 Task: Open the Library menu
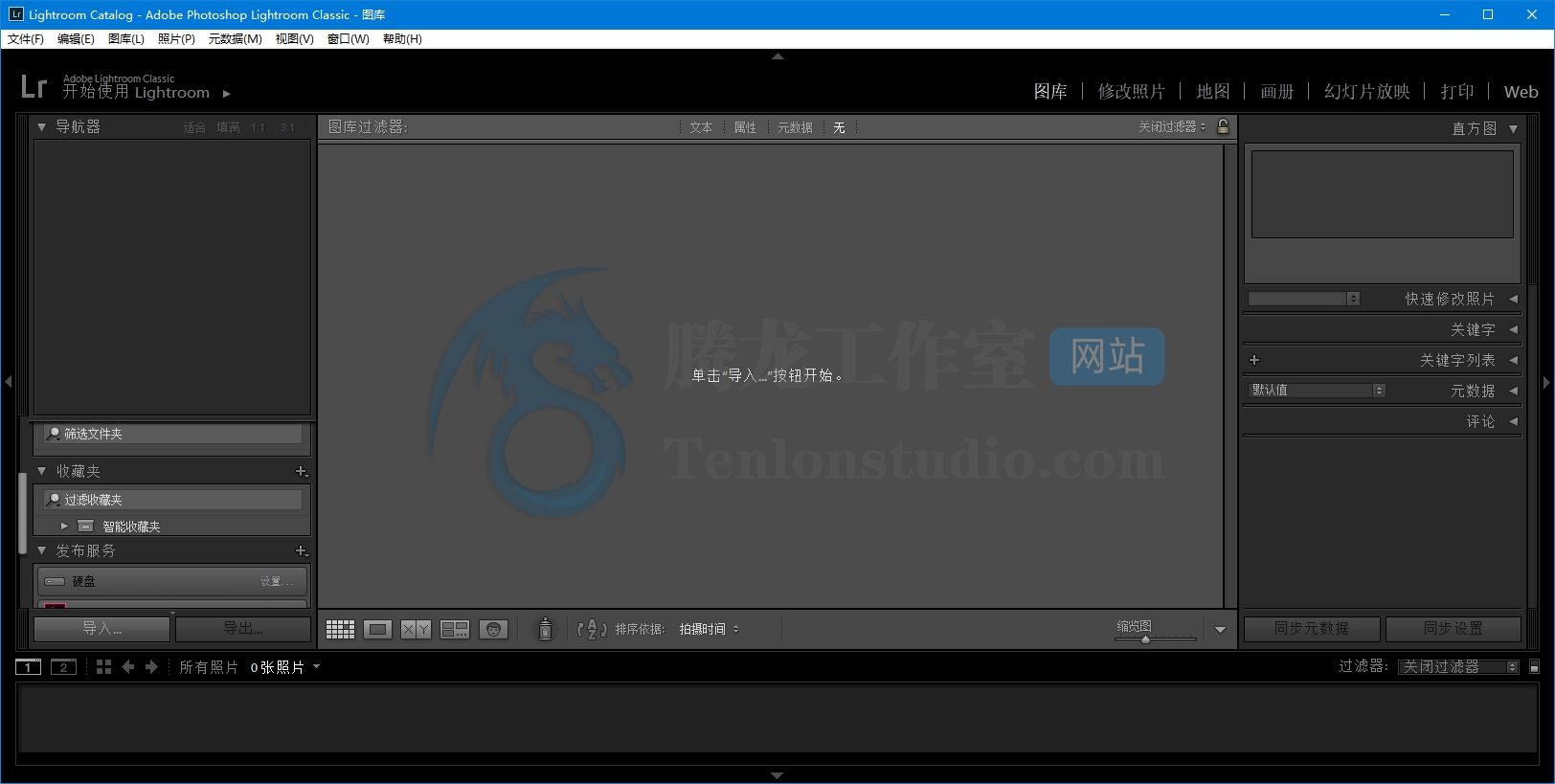tap(126, 39)
